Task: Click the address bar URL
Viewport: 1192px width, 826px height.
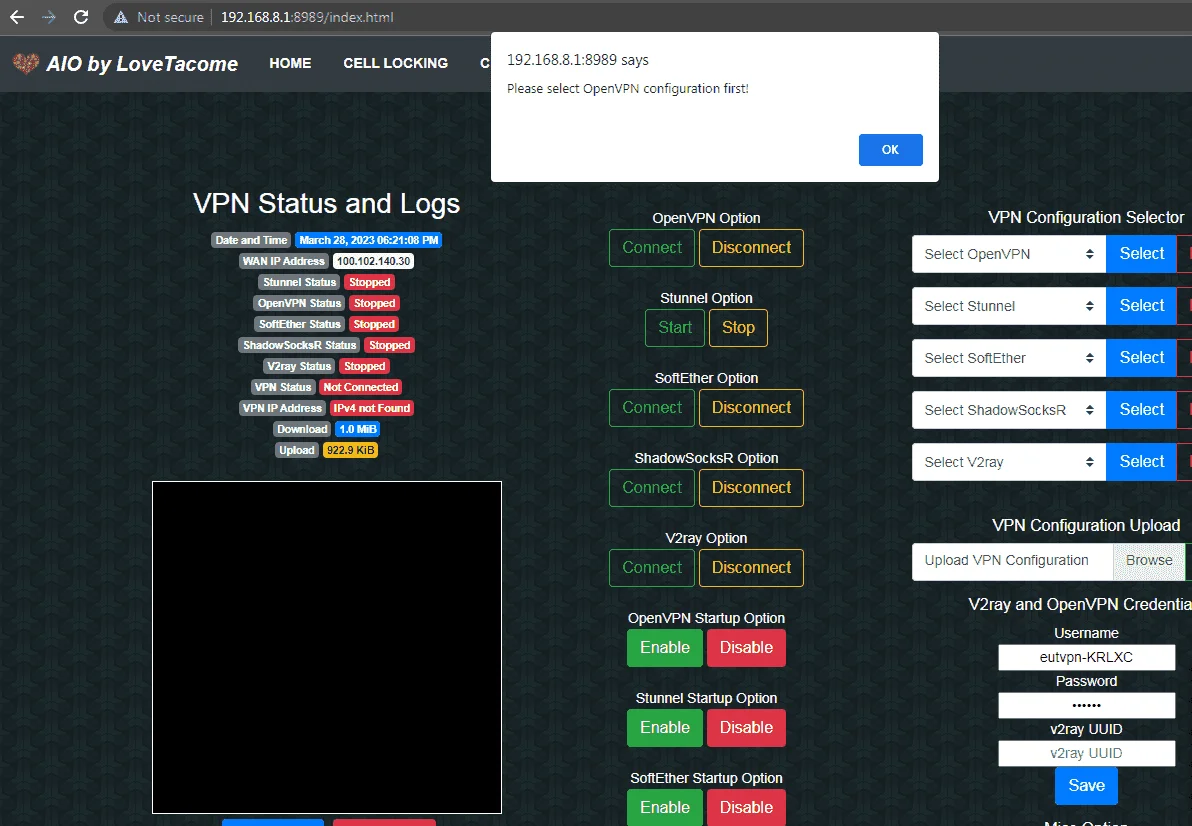Action: pyautogui.click(x=307, y=17)
